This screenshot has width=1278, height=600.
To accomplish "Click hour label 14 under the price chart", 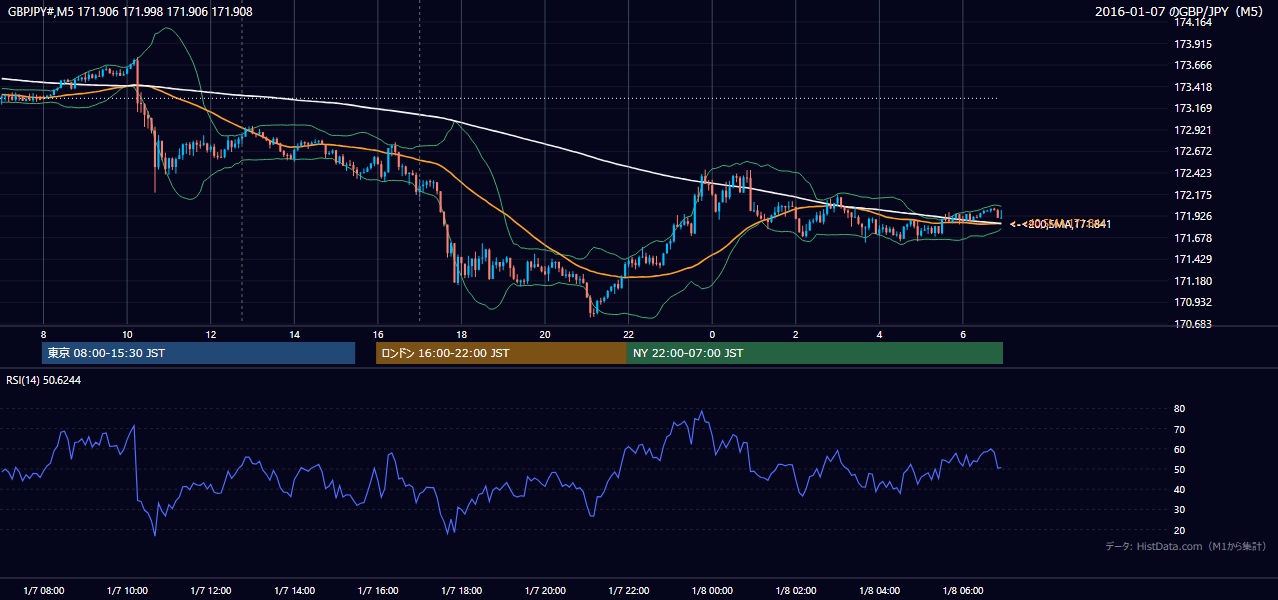I will [x=294, y=334].
